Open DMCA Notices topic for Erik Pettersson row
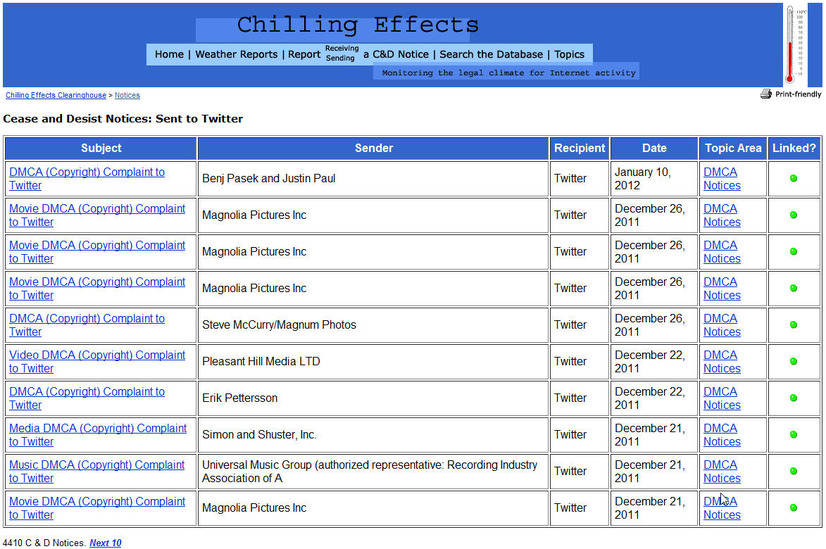The height and width of the screenshot is (549, 826). pos(722,398)
